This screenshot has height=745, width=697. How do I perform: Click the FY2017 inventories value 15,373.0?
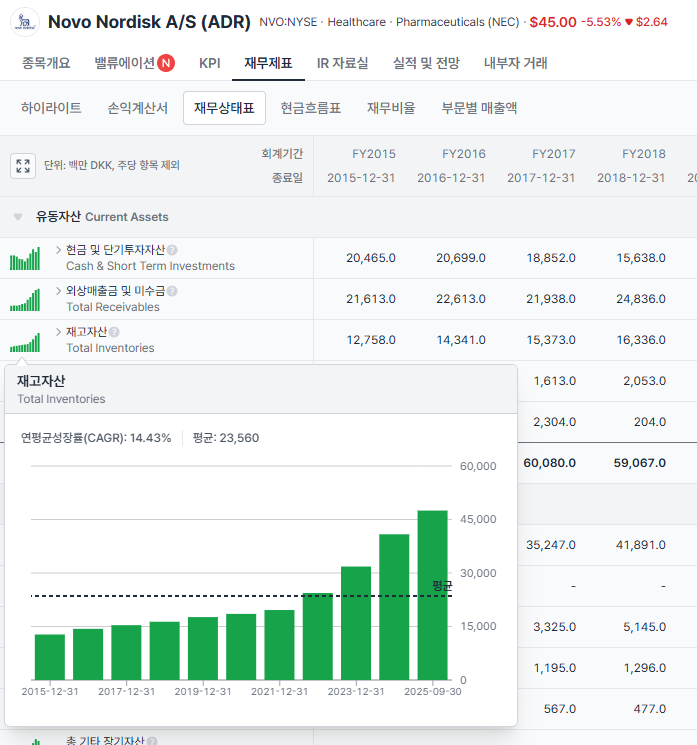point(551,340)
